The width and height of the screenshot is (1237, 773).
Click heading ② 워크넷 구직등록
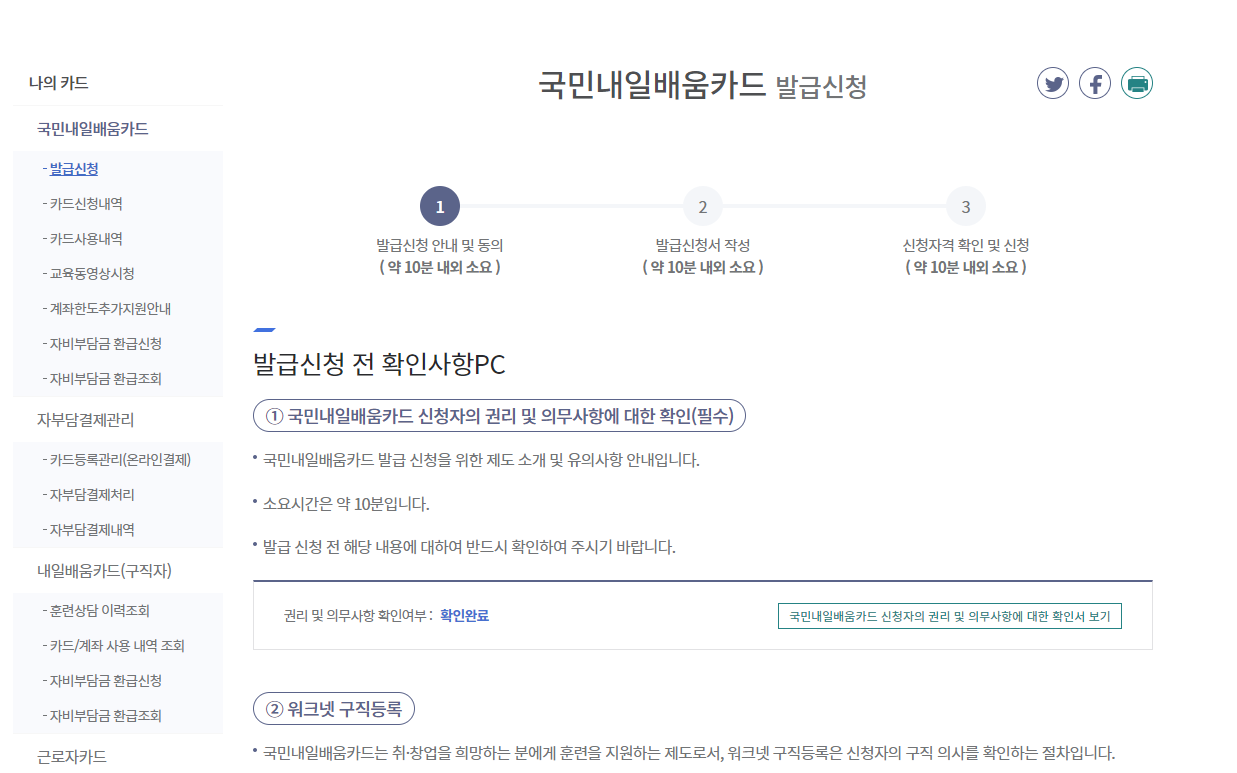(x=334, y=709)
